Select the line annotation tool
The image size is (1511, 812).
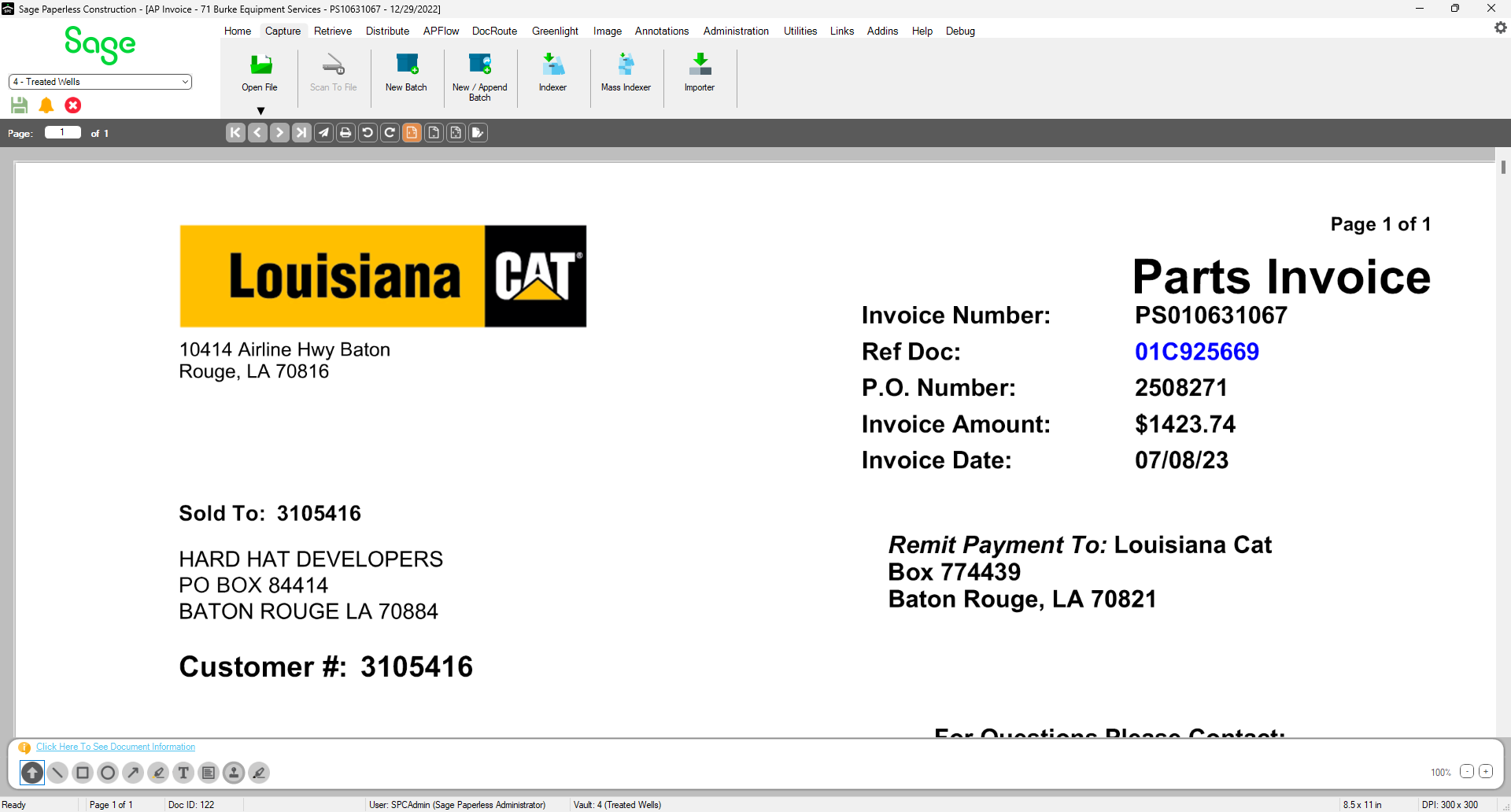point(57,773)
